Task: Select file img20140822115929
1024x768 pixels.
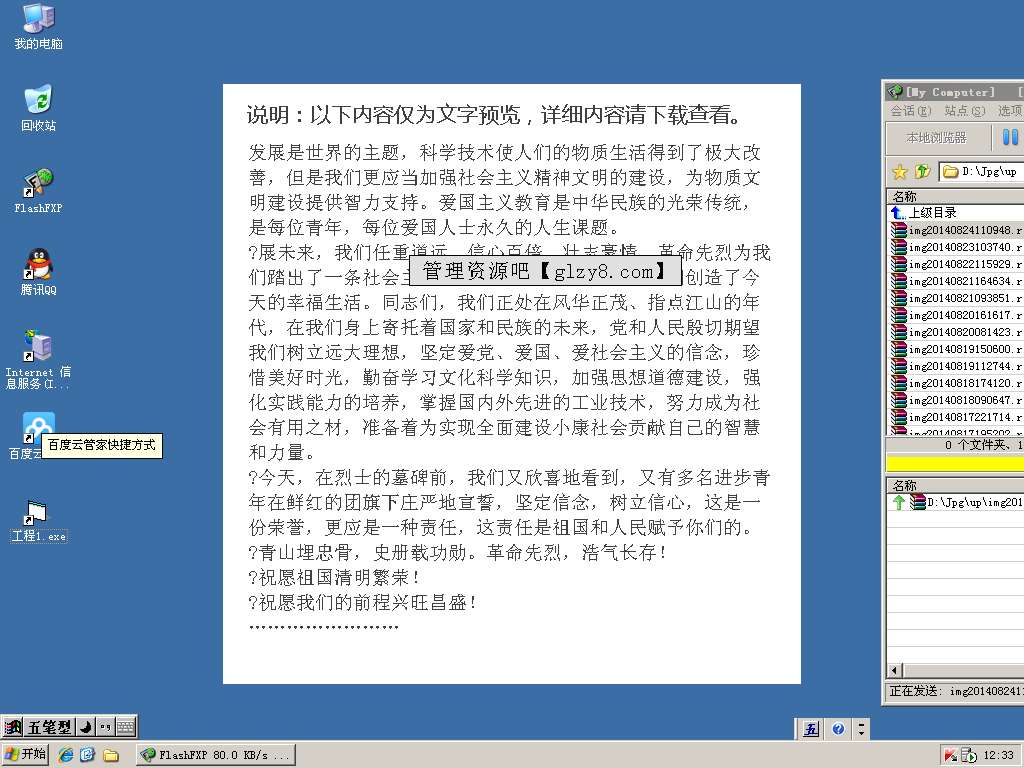Action: tap(956, 264)
